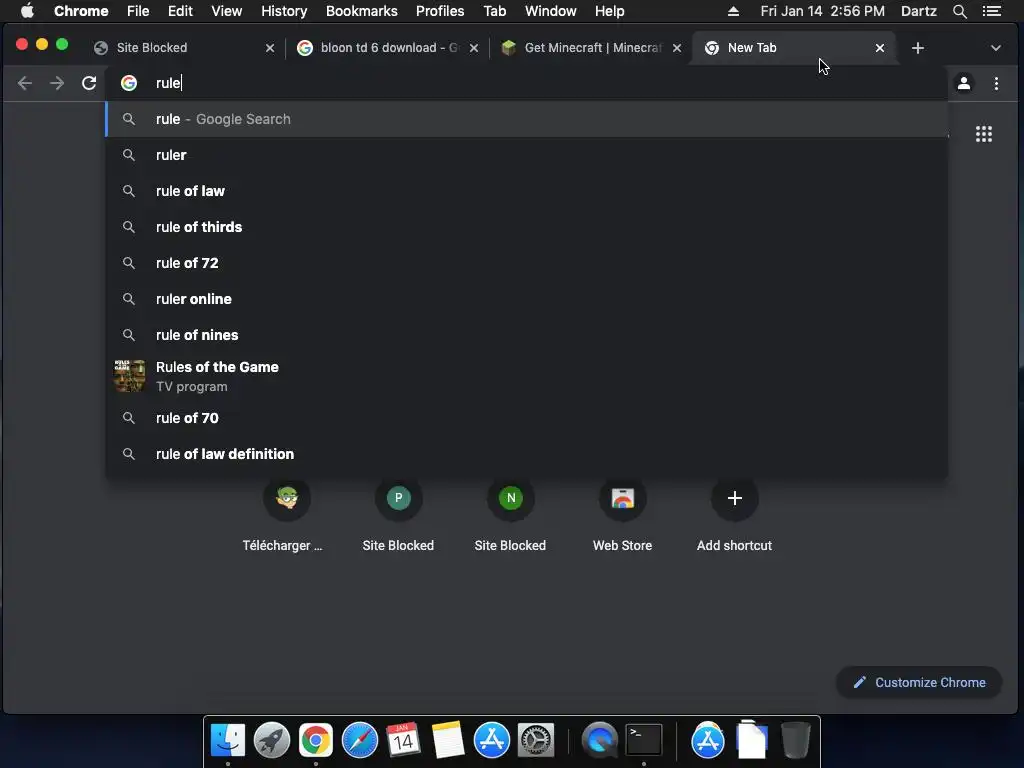
Task: Open the Chrome app menu
Action: tap(81, 11)
